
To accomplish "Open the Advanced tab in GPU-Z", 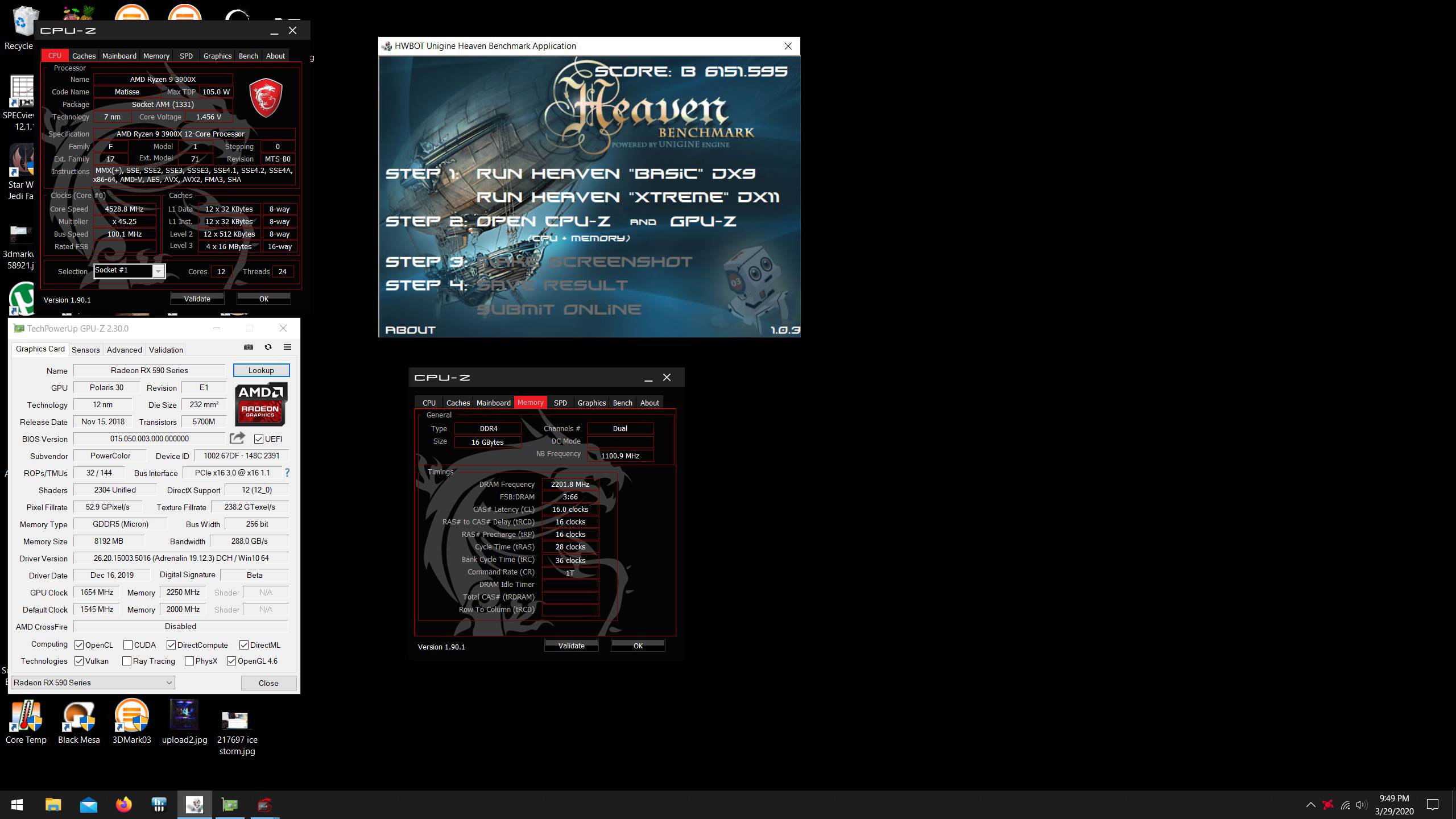I will [x=125, y=350].
